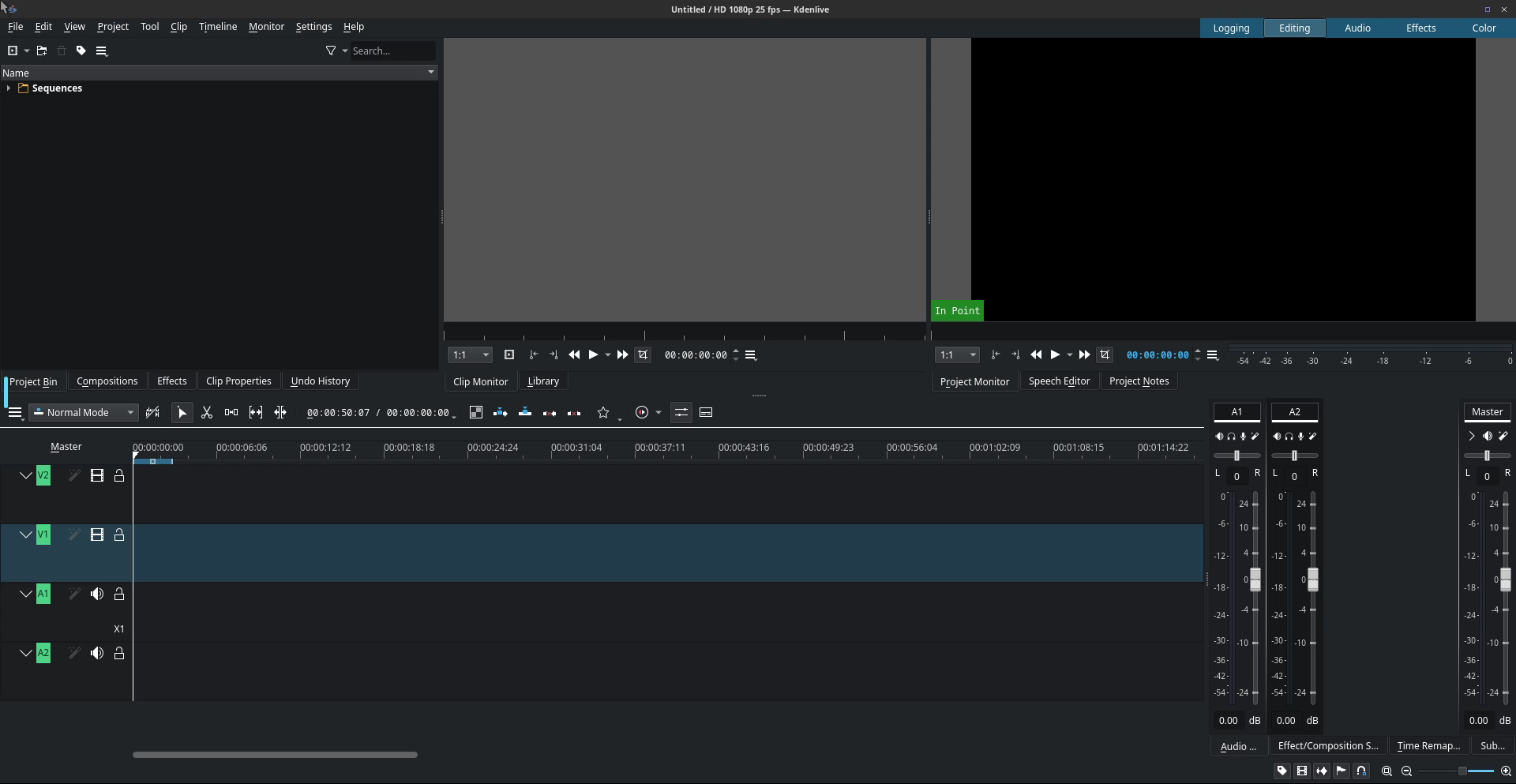Click the favorite effects star icon

[603, 413]
